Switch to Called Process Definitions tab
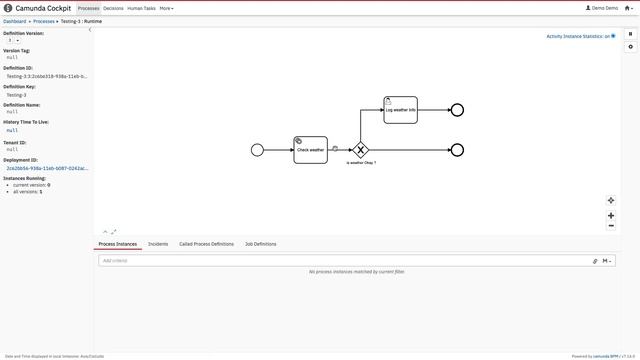 coord(207,244)
